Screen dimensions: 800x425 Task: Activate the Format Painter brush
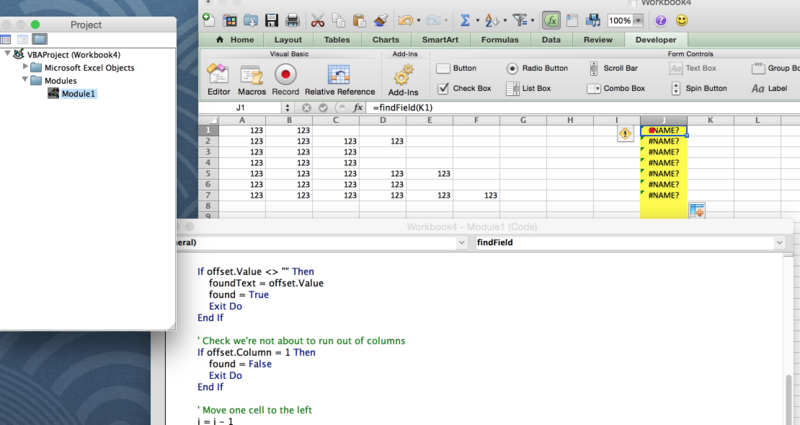380,20
